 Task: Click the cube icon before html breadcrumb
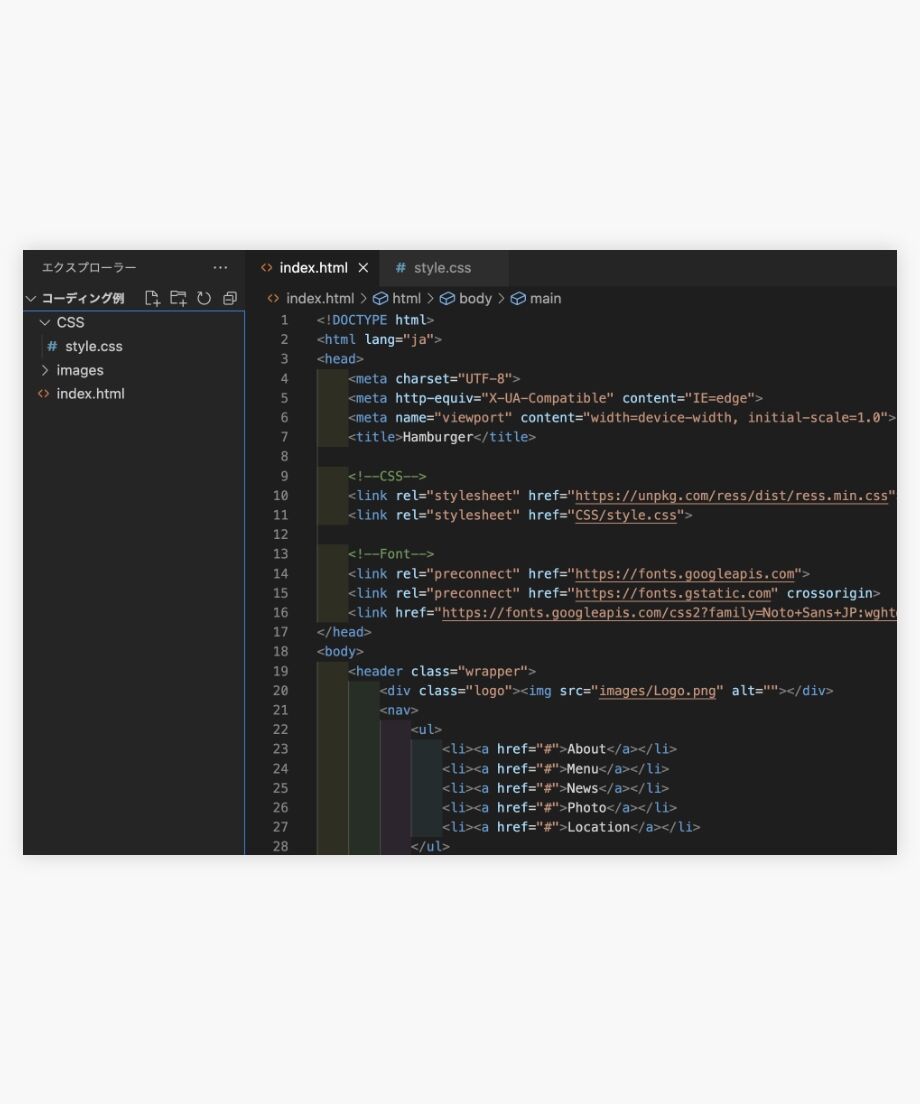tap(380, 299)
